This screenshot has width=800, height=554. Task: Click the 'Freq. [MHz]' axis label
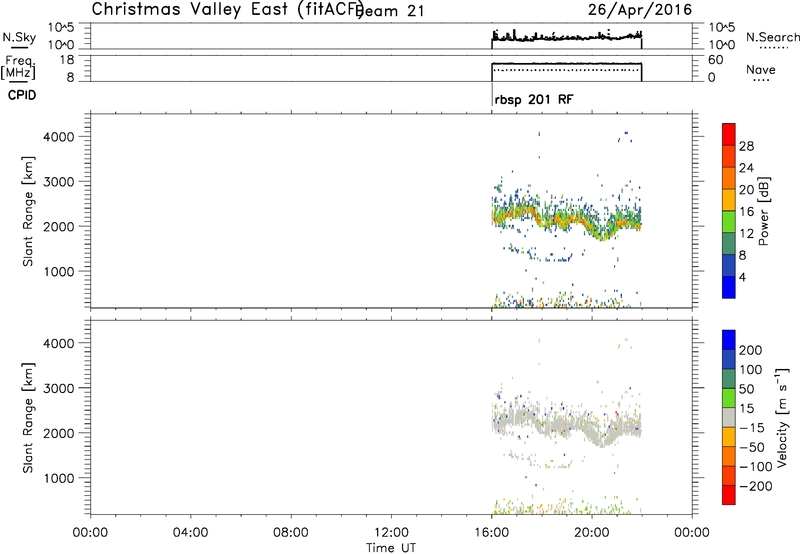click(x=20, y=67)
